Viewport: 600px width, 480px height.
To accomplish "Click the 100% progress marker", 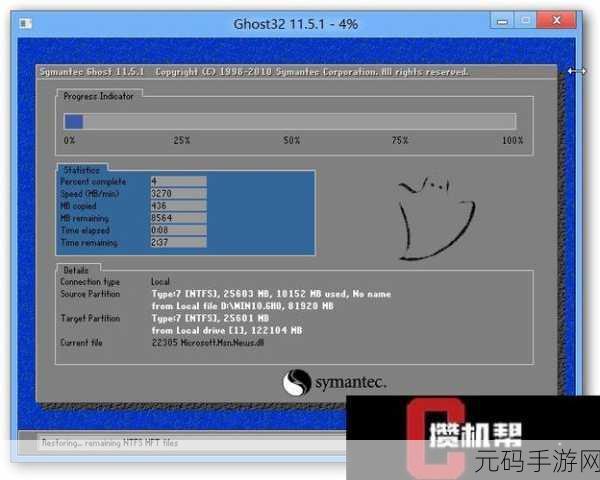I will tap(512, 140).
